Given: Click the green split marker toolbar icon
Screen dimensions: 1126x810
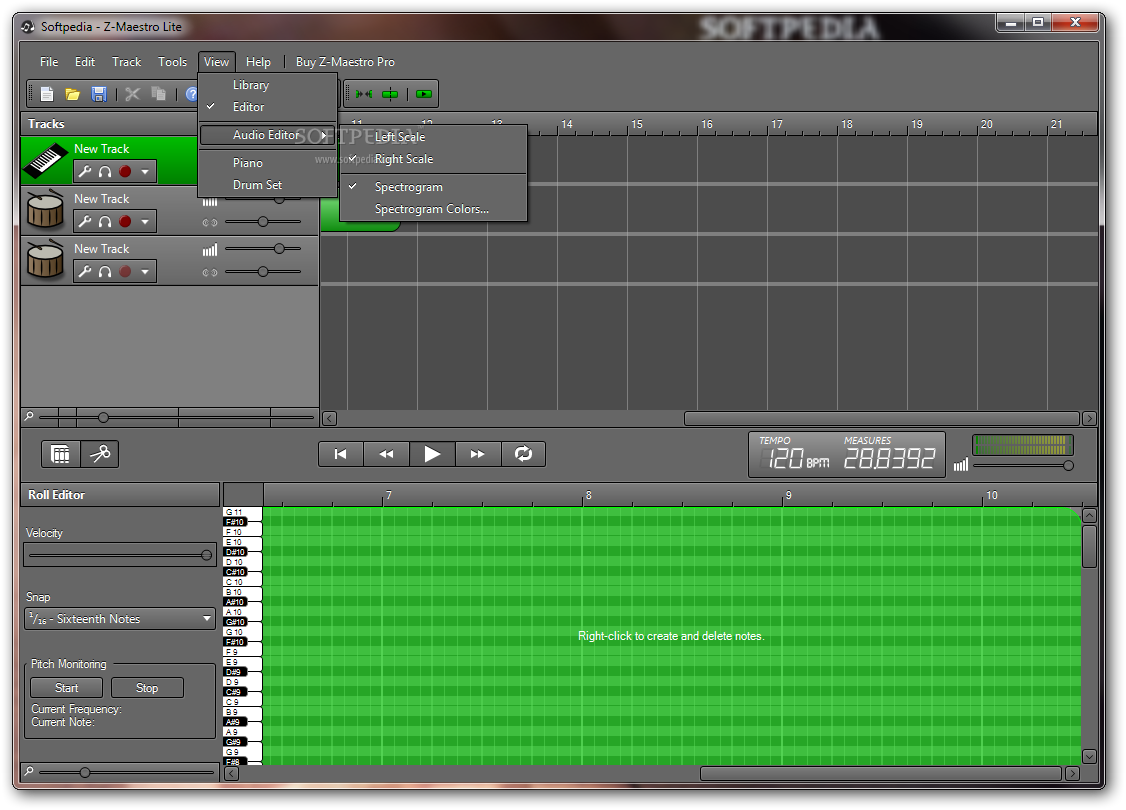Looking at the screenshot, I should [x=390, y=94].
